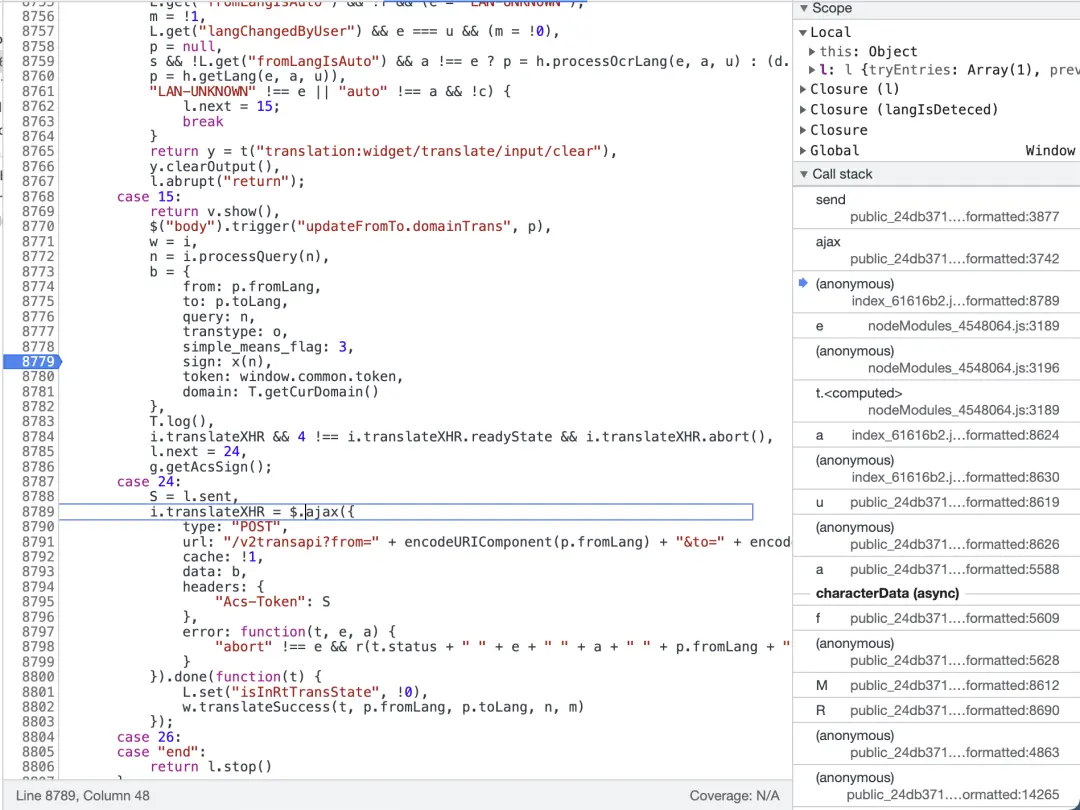The width and height of the screenshot is (1080, 810).
Task: Expand the 'l' variable in Local scope
Action: tap(812, 70)
